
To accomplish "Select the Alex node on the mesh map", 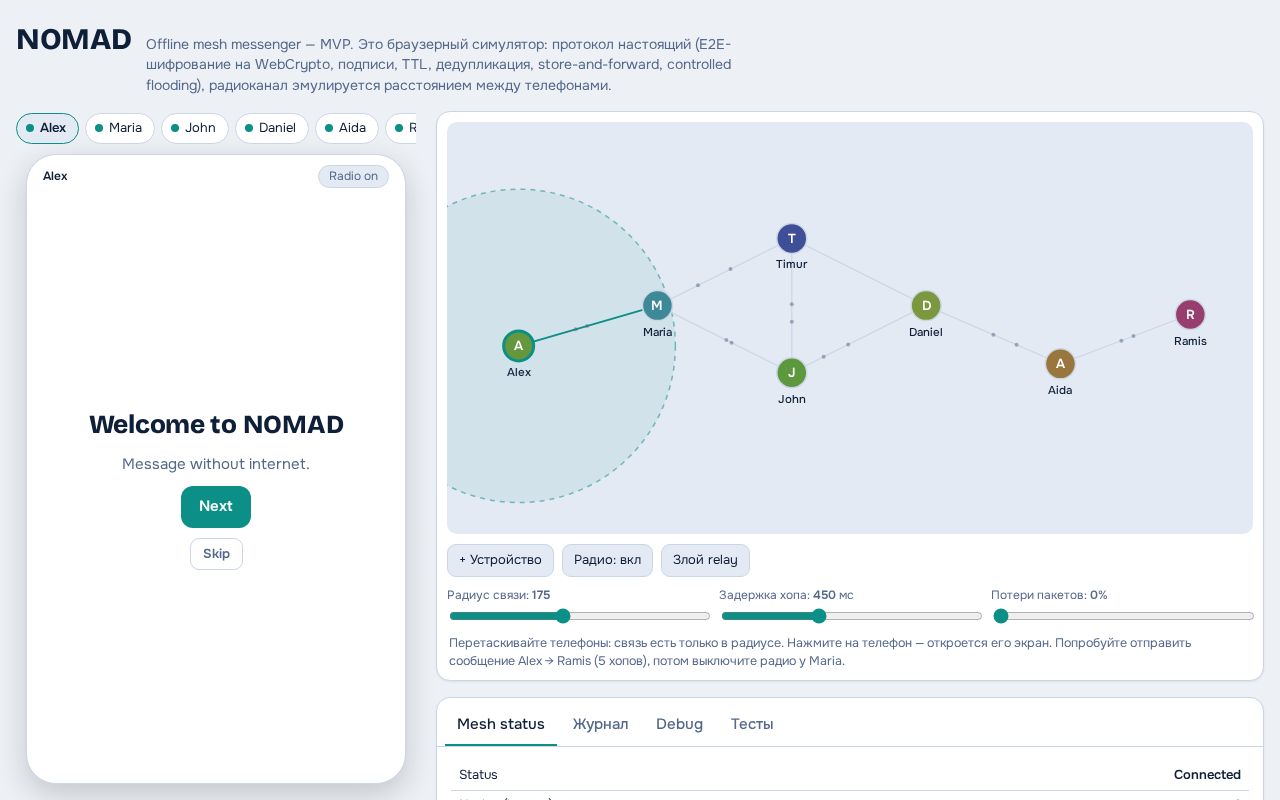I will pos(518,346).
